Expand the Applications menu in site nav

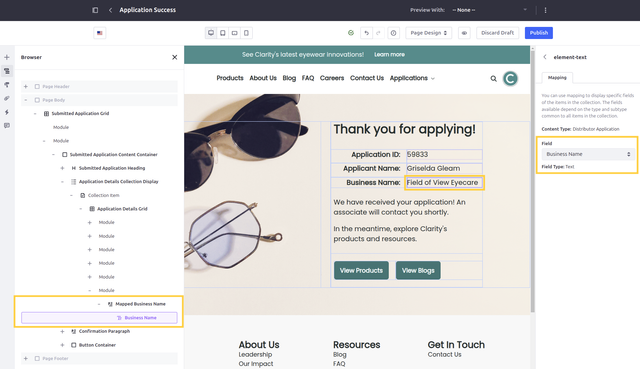(412, 78)
